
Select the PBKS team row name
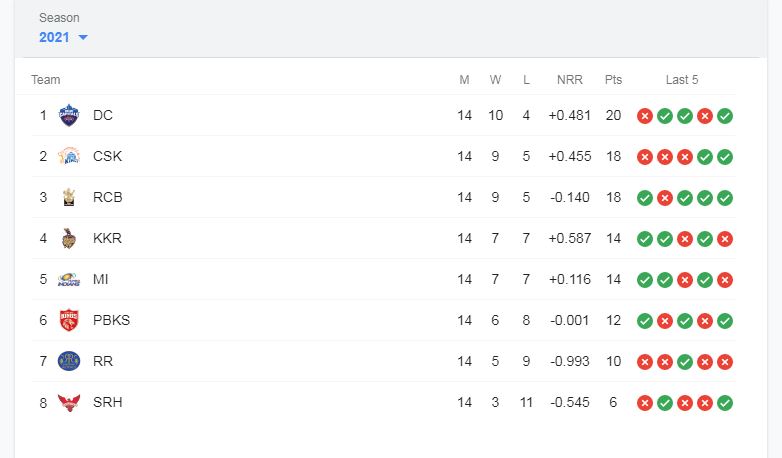point(111,320)
